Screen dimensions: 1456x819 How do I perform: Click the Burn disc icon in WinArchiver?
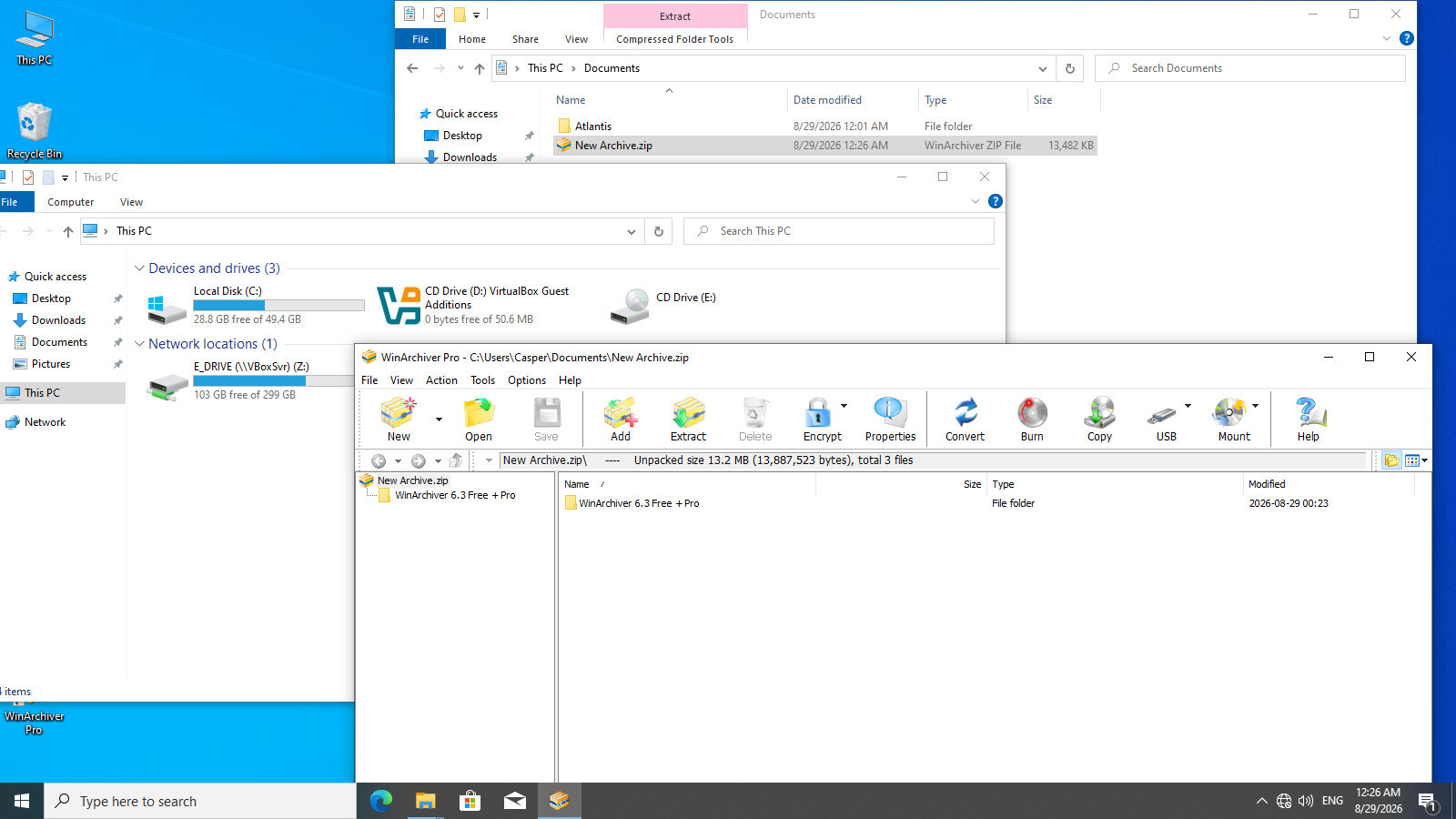(x=1032, y=413)
